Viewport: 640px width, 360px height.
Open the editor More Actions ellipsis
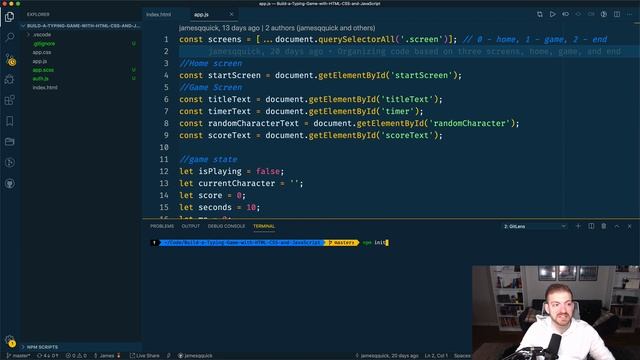pyautogui.click(x=629, y=14)
